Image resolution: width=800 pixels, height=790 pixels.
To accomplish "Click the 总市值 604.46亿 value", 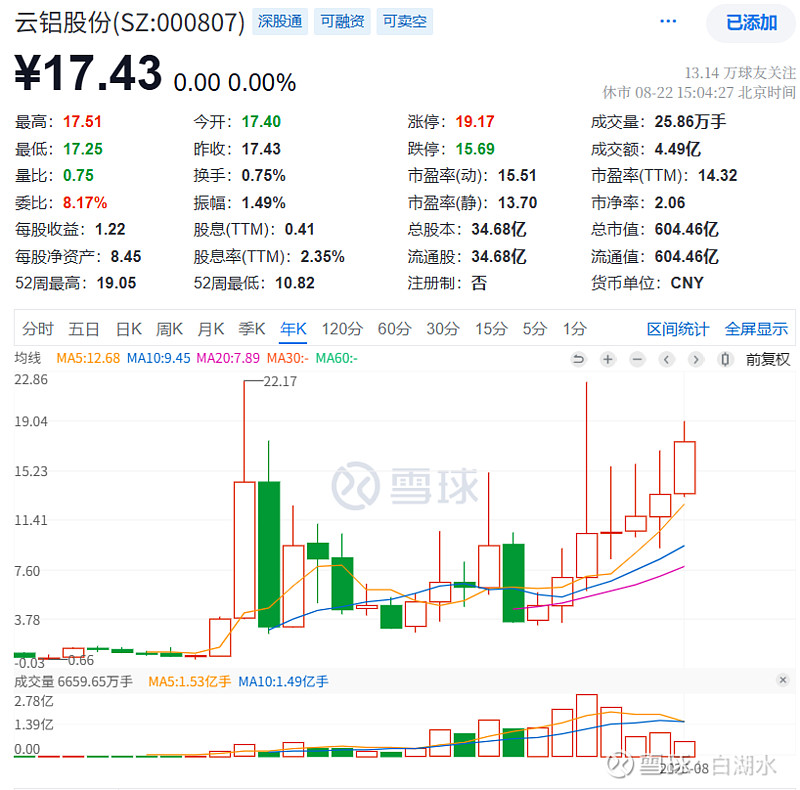I will tap(686, 230).
